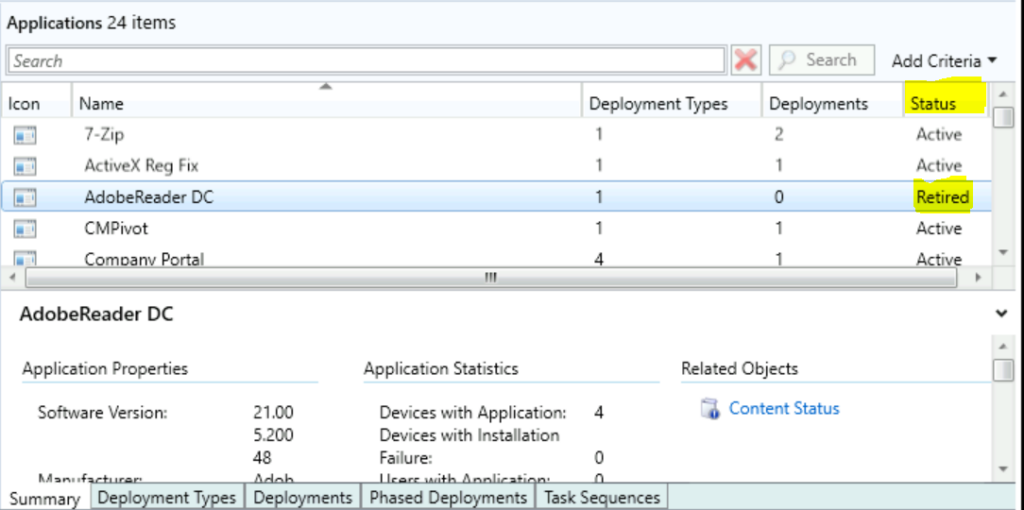This screenshot has height=510, width=1024.
Task: Click the Related Objects heading
Action: (740, 369)
